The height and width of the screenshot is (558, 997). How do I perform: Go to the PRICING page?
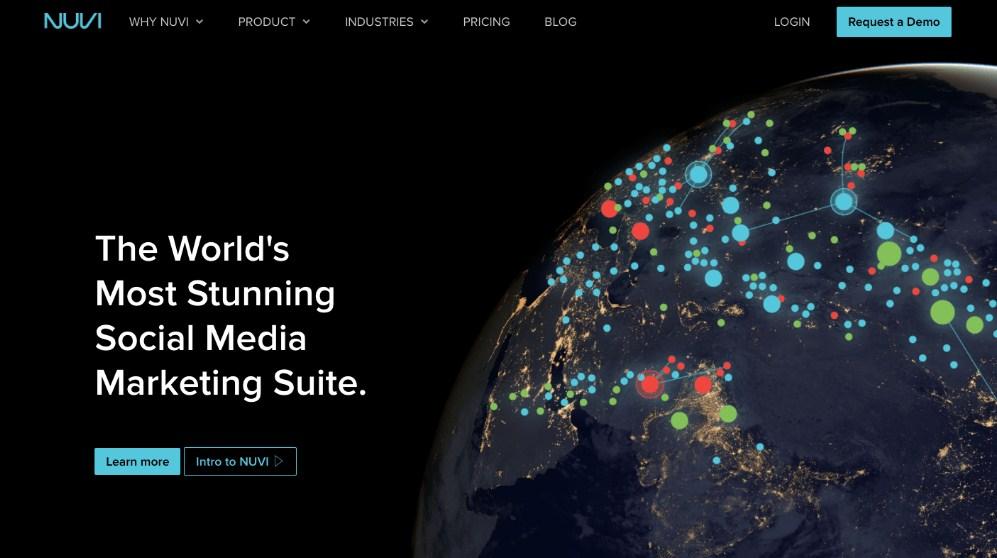click(x=486, y=22)
